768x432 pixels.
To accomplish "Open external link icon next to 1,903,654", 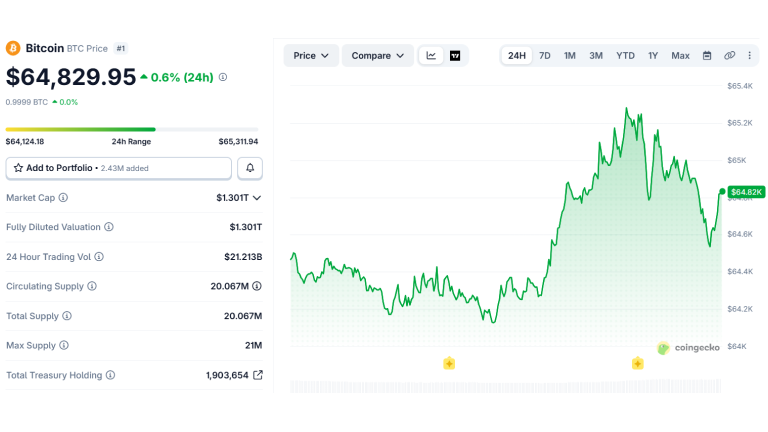I will tap(258, 375).
